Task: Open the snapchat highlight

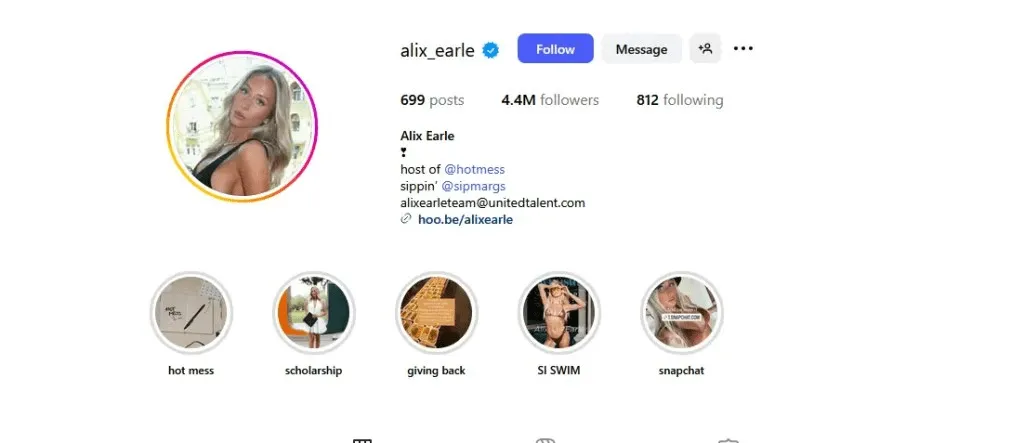Action: click(682, 312)
